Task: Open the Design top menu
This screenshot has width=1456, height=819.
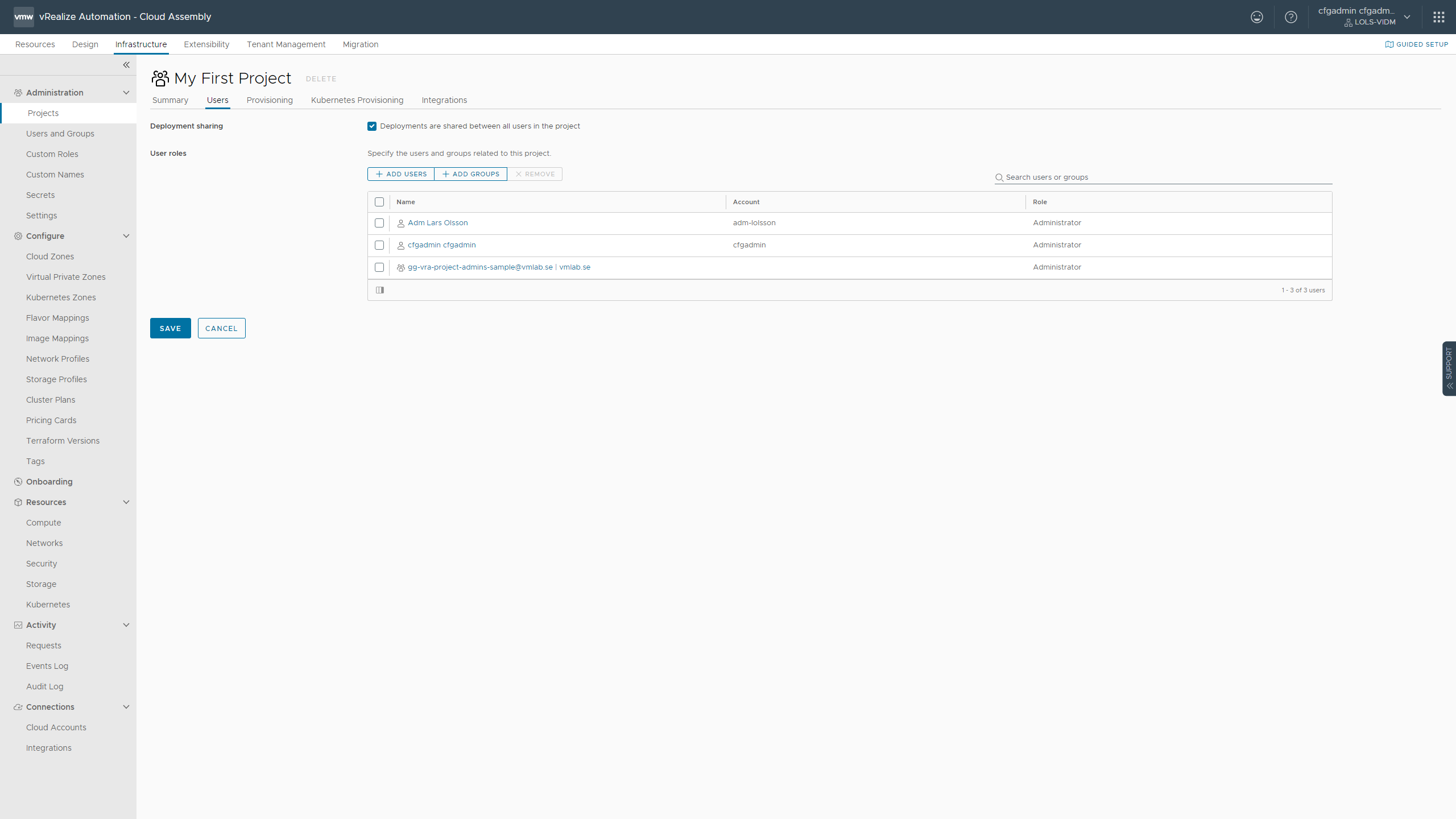Action: [x=85, y=44]
